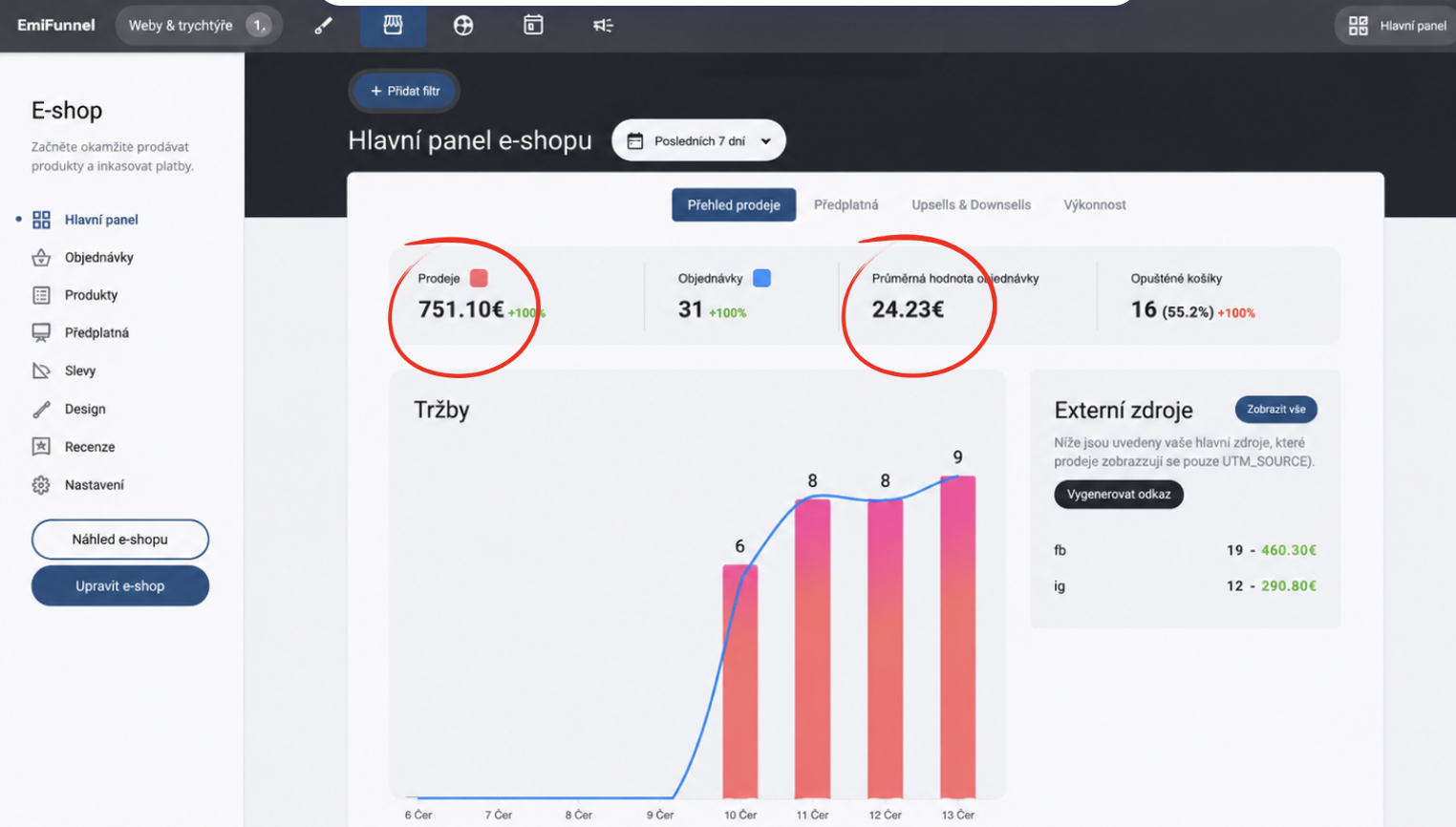The image size is (1456, 827).
Task: Toggle the red Prodeje series swatch
Action: point(479,278)
